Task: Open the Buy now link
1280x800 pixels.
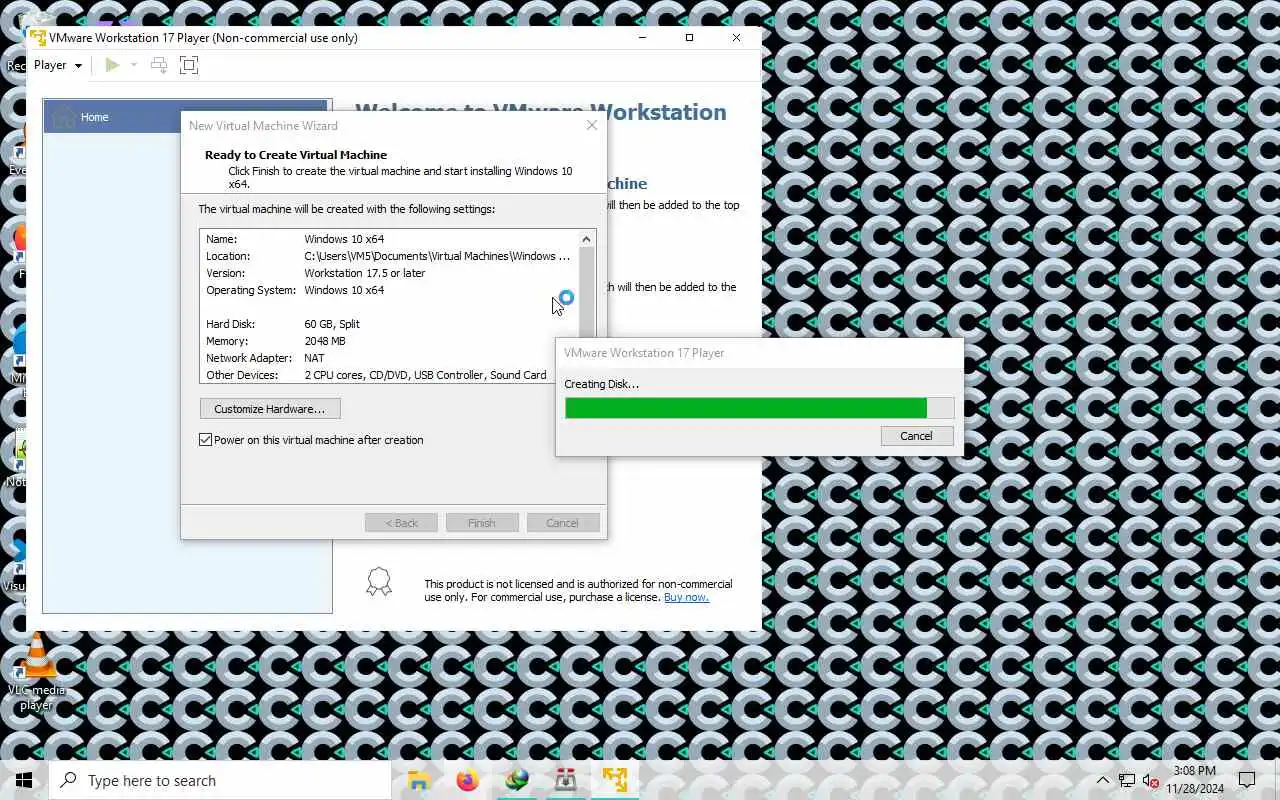Action: (686, 597)
